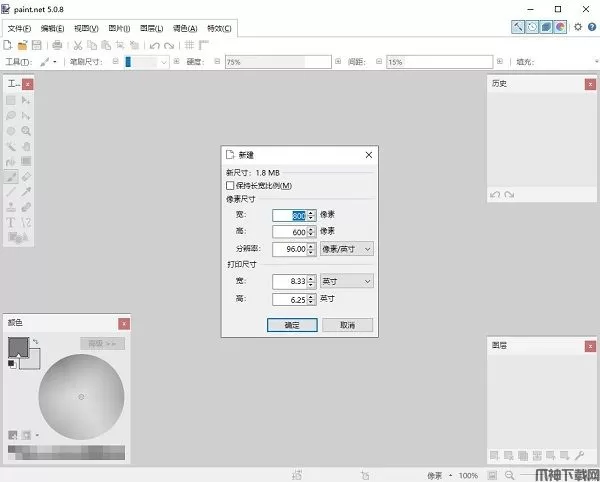Click the Cut scissors toolbar icon
600x482 pixels.
(78, 45)
